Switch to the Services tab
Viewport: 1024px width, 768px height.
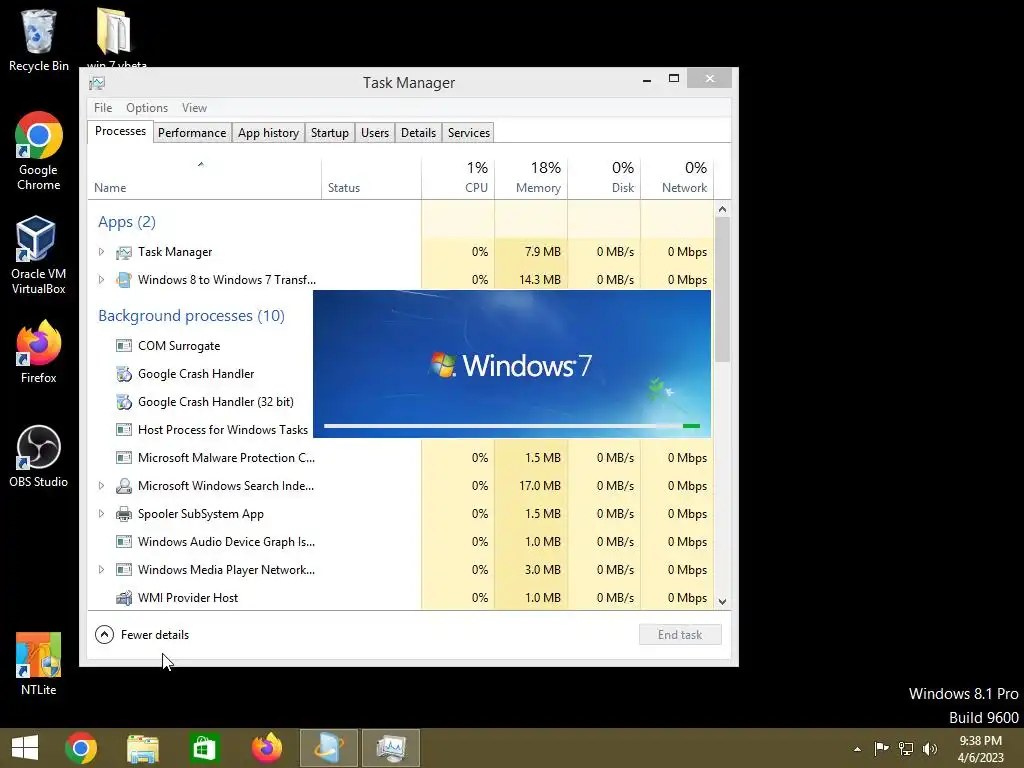pyautogui.click(x=469, y=133)
